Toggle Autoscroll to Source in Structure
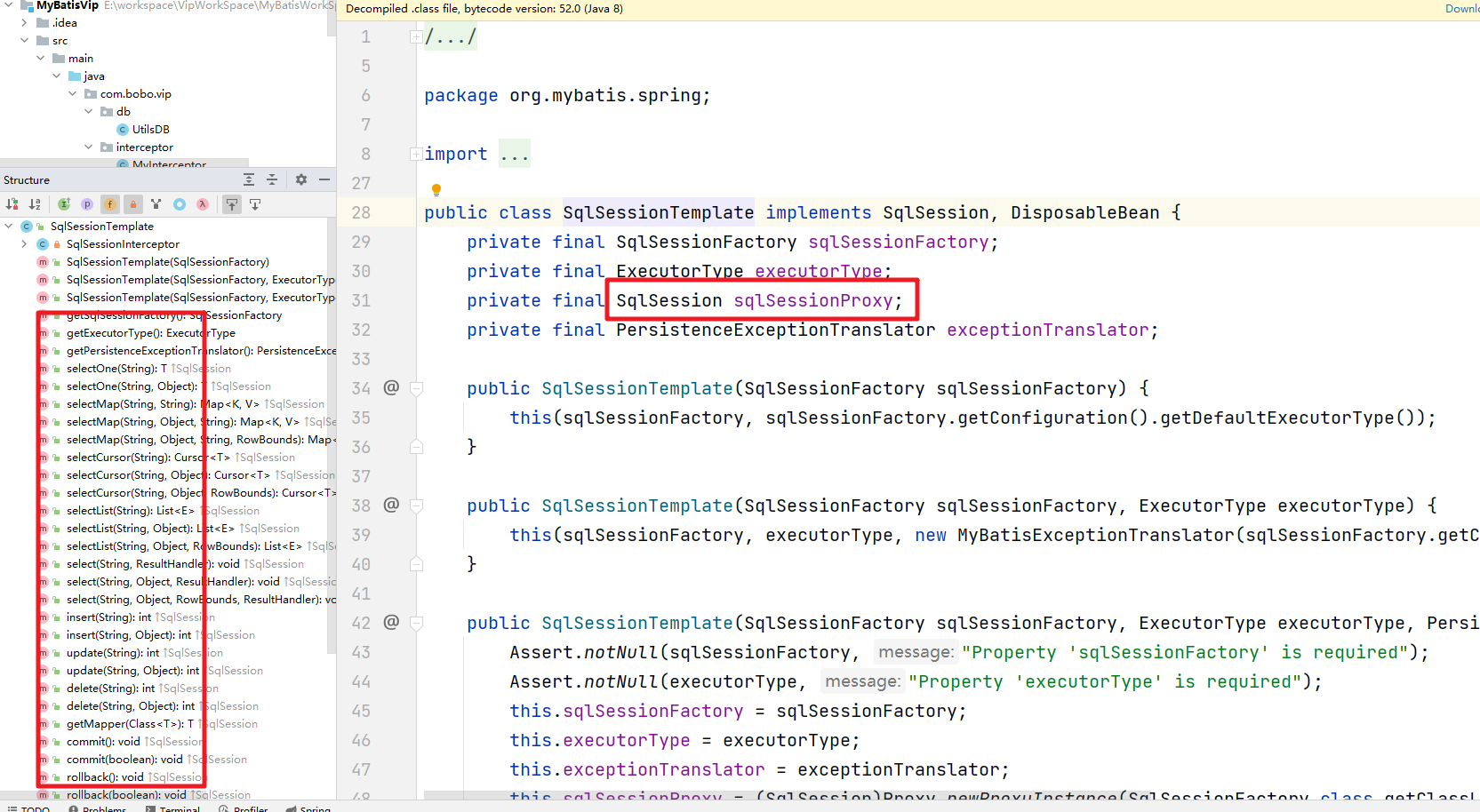1480x812 pixels. point(232,204)
